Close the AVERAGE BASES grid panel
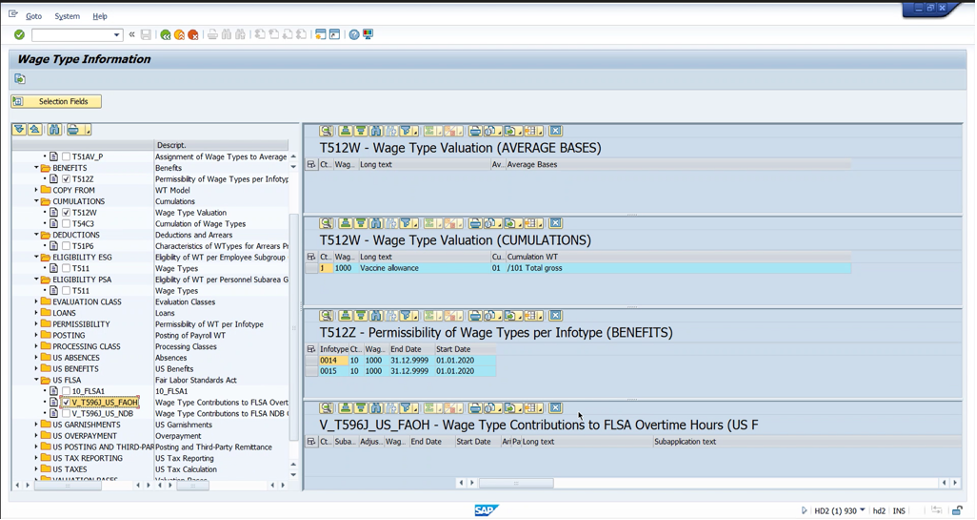Image resolution: width=977 pixels, height=520 pixels. click(x=556, y=131)
